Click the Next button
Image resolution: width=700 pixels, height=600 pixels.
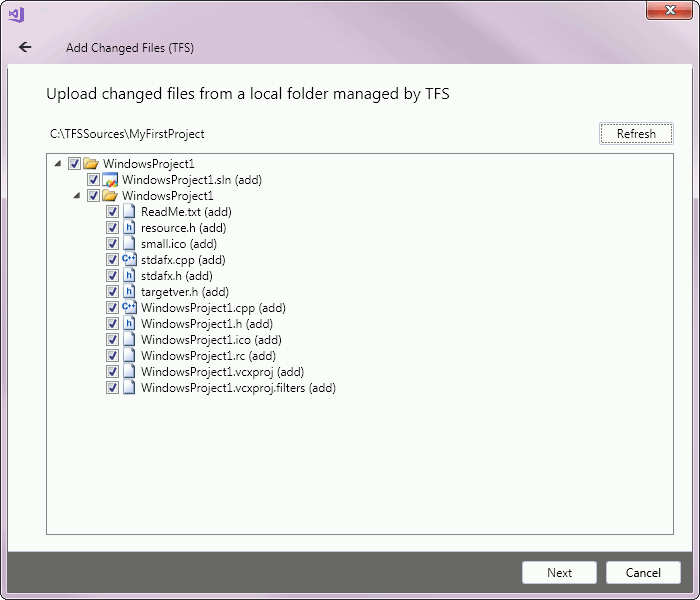[x=559, y=573]
